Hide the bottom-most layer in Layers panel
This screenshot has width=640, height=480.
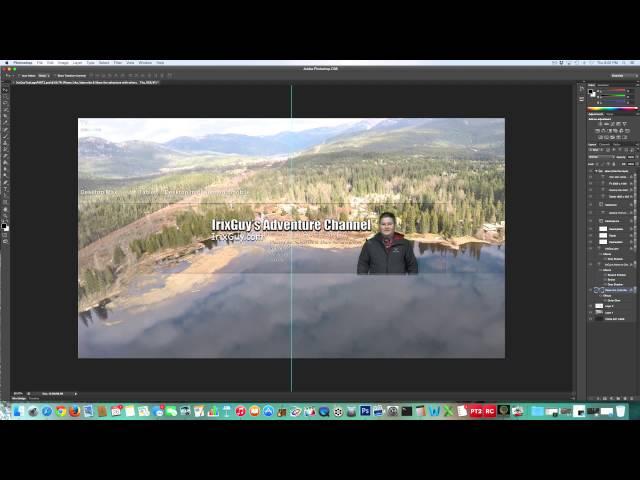(590, 319)
